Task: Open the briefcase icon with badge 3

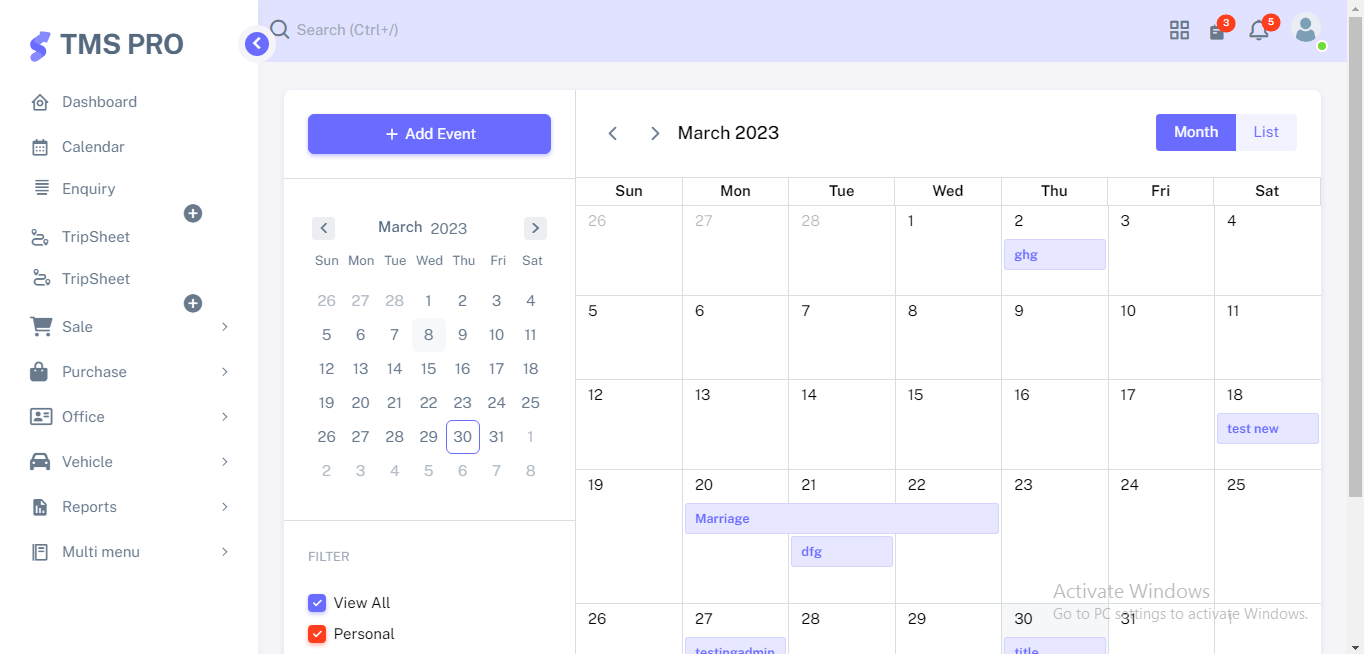Action: coord(1217,31)
